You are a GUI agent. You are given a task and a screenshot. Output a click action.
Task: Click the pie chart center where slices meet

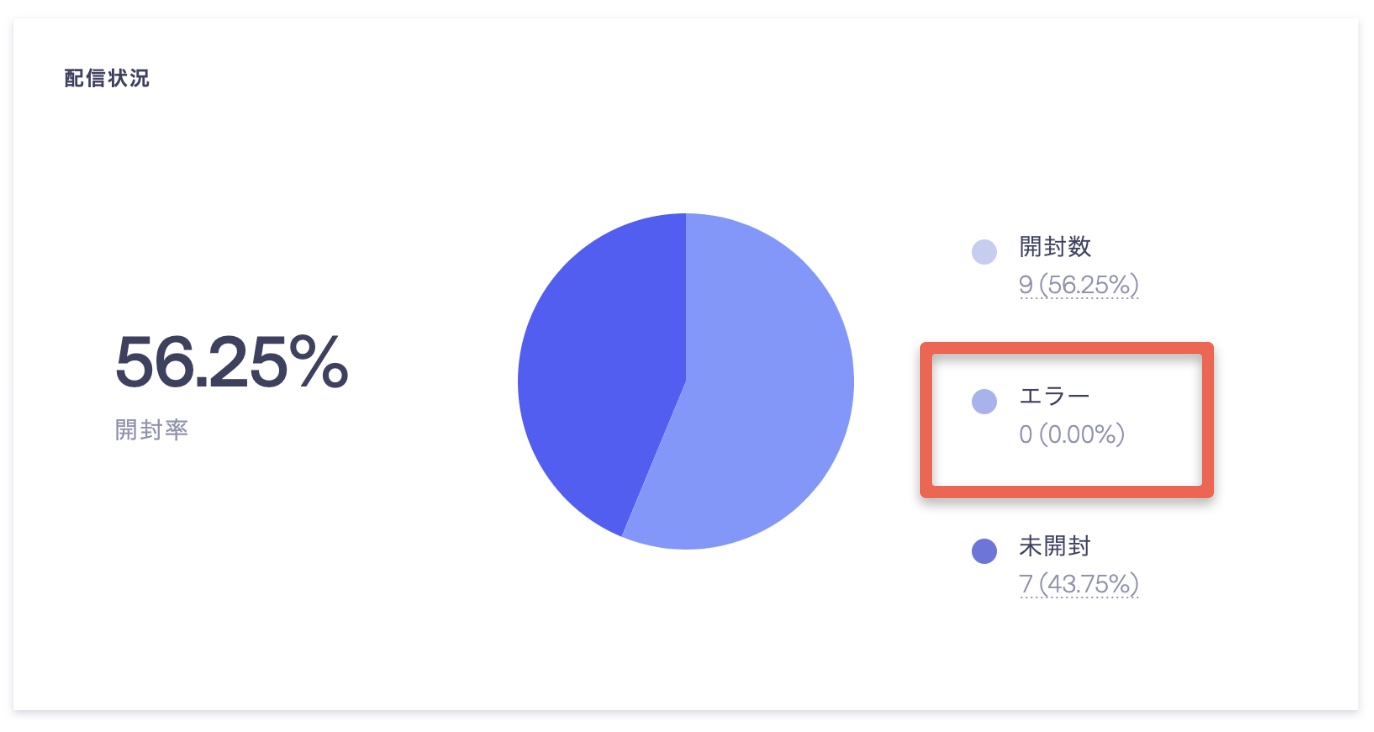tap(686, 381)
